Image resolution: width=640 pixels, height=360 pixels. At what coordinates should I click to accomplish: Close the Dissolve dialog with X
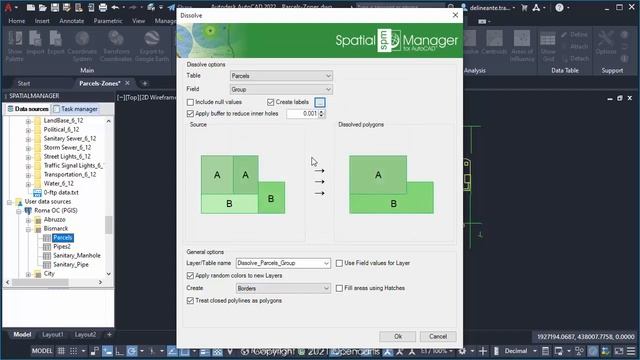point(455,15)
